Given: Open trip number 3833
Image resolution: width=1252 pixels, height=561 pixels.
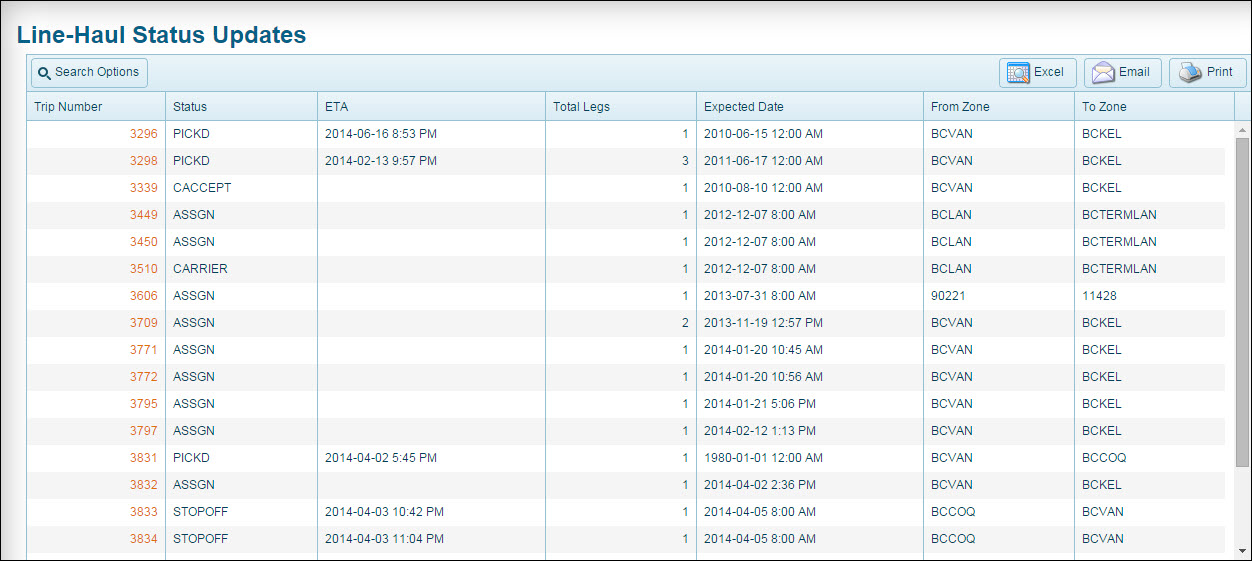Looking at the screenshot, I should tap(143, 512).
